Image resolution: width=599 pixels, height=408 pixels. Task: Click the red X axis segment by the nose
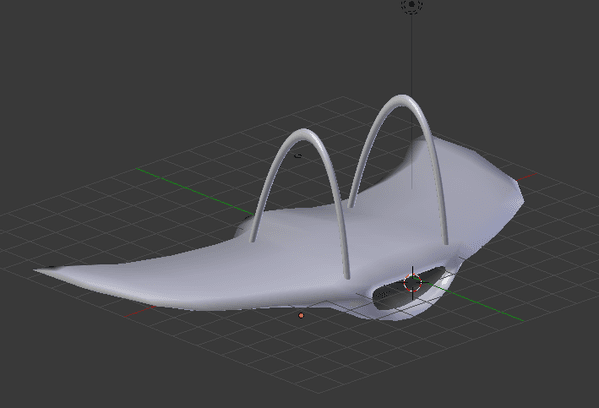tap(526, 176)
